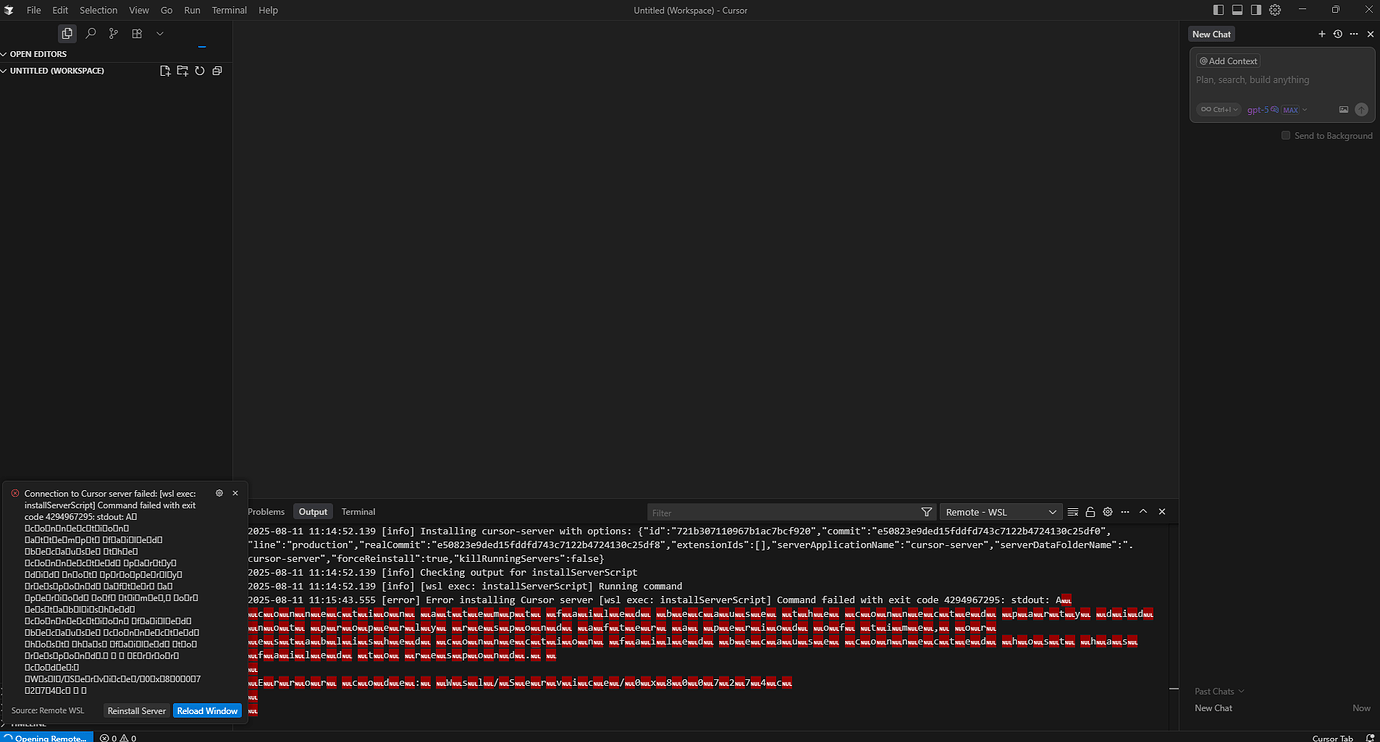The height and width of the screenshot is (742, 1380).
Task: Enable the Send to Background checkbox
Action: click(1286, 135)
